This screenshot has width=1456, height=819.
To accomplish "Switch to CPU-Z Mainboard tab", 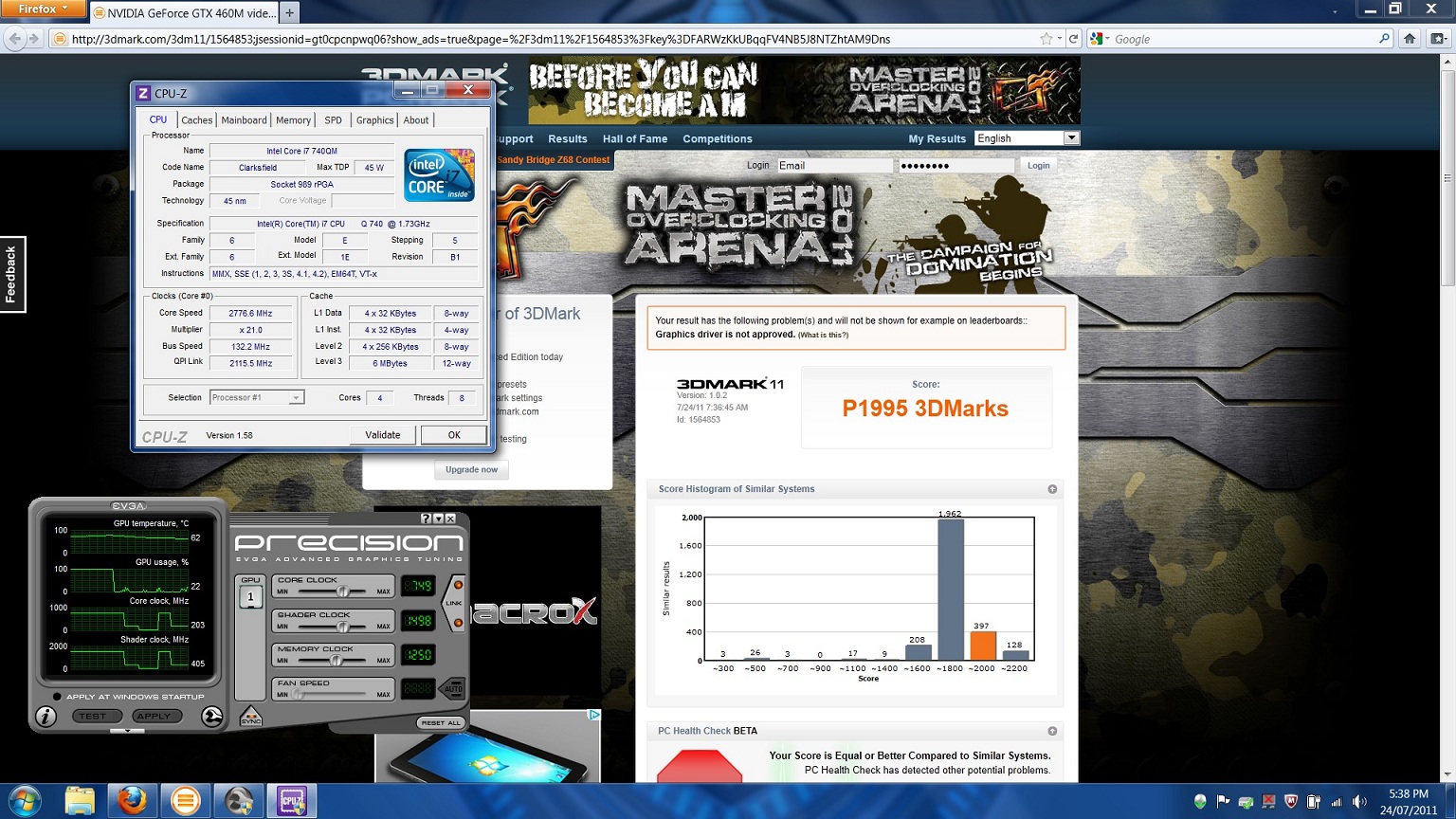I will tap(244, 120).
